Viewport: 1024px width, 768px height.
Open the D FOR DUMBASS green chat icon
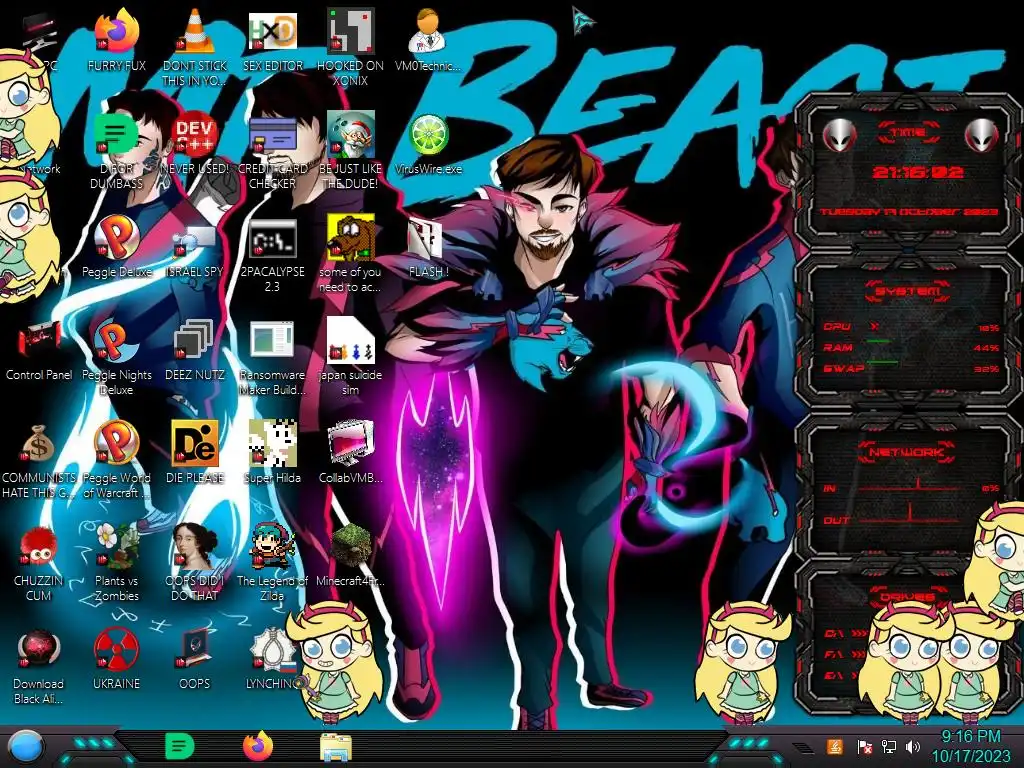116,134
